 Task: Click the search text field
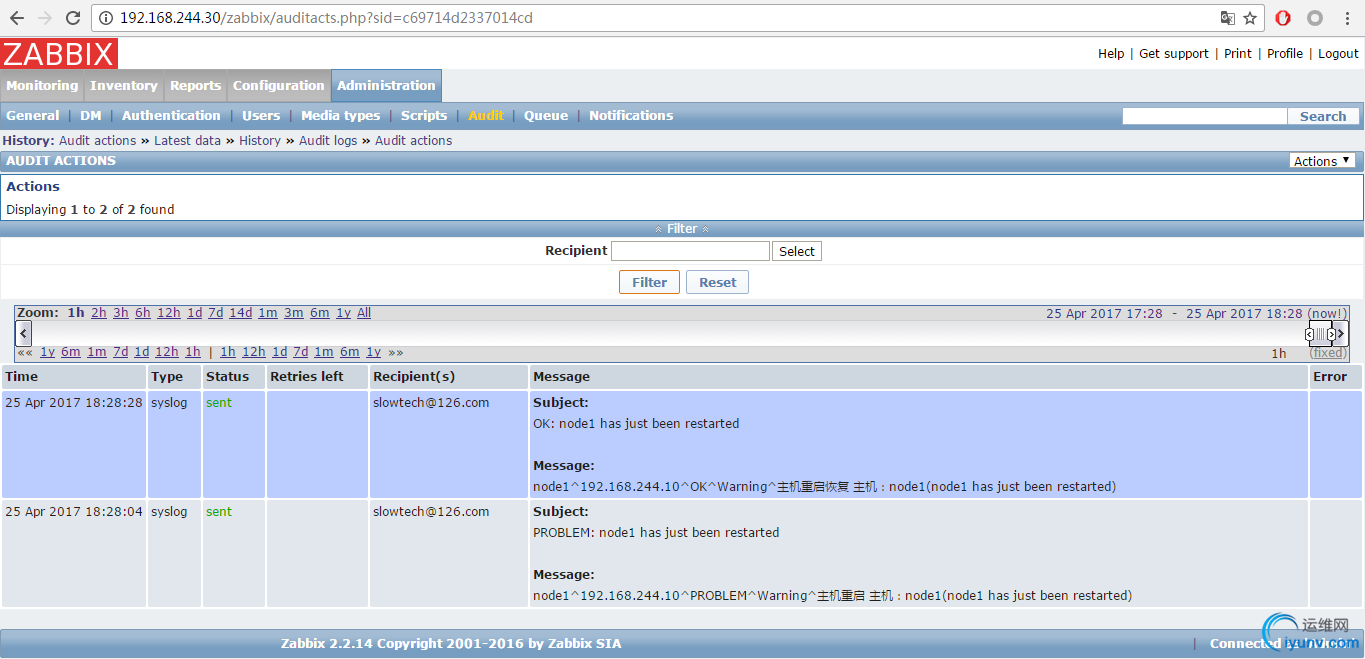point(1204,116)
